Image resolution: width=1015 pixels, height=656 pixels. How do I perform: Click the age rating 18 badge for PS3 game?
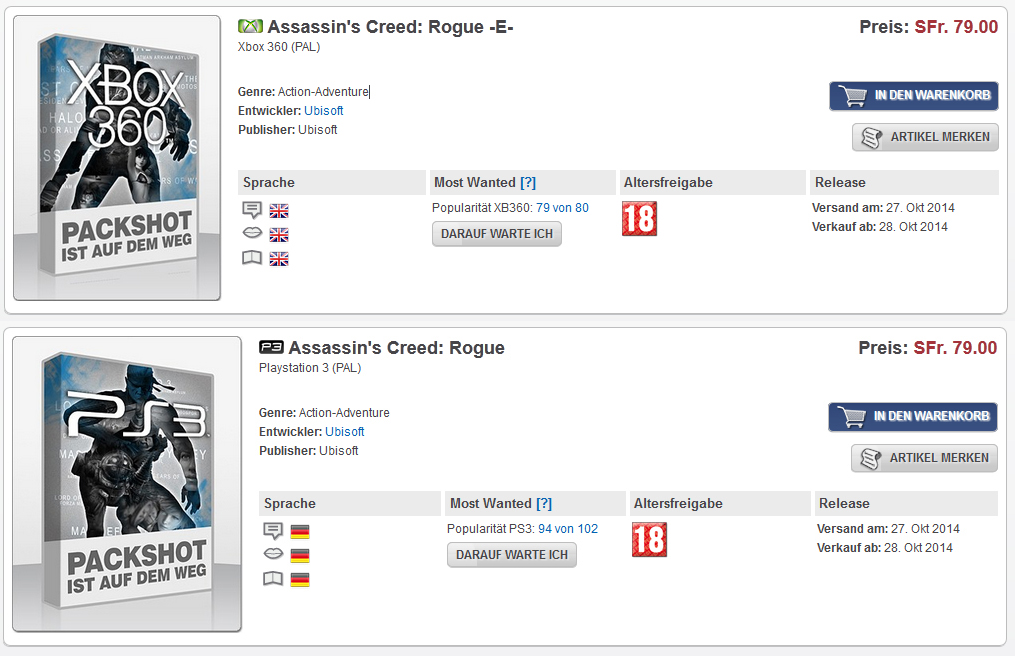[649, 539]
